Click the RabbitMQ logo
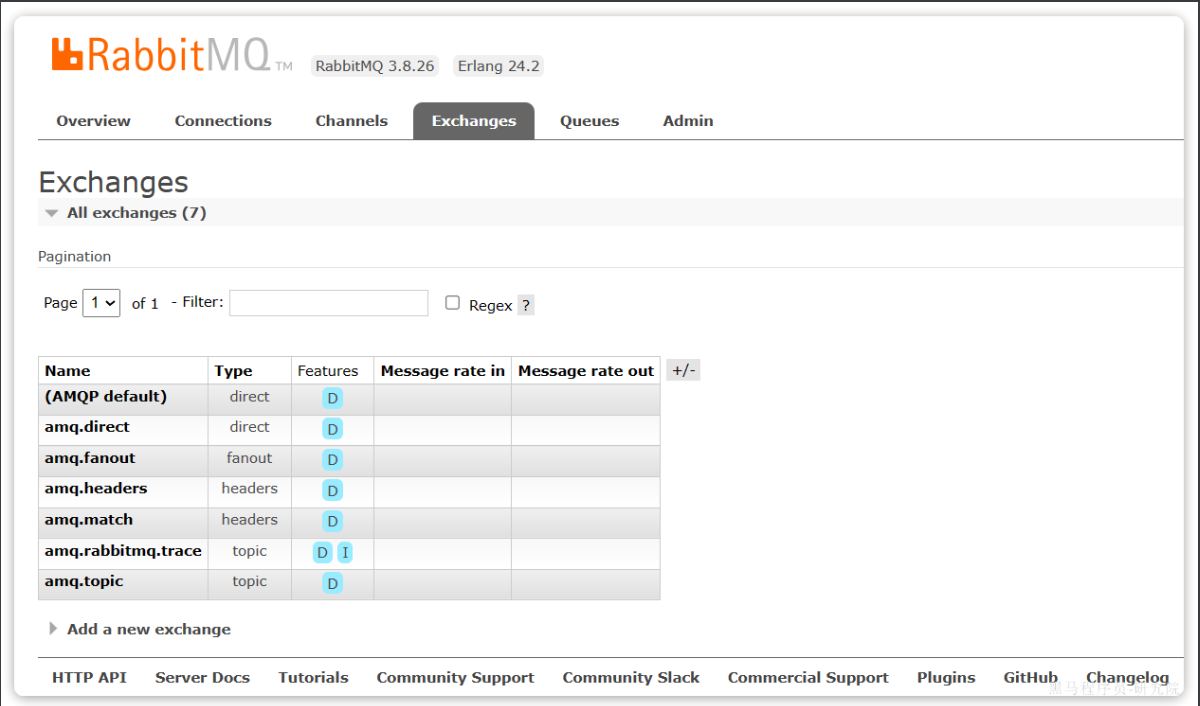This screenshot has height=706, width=1200. coord(172,55)
